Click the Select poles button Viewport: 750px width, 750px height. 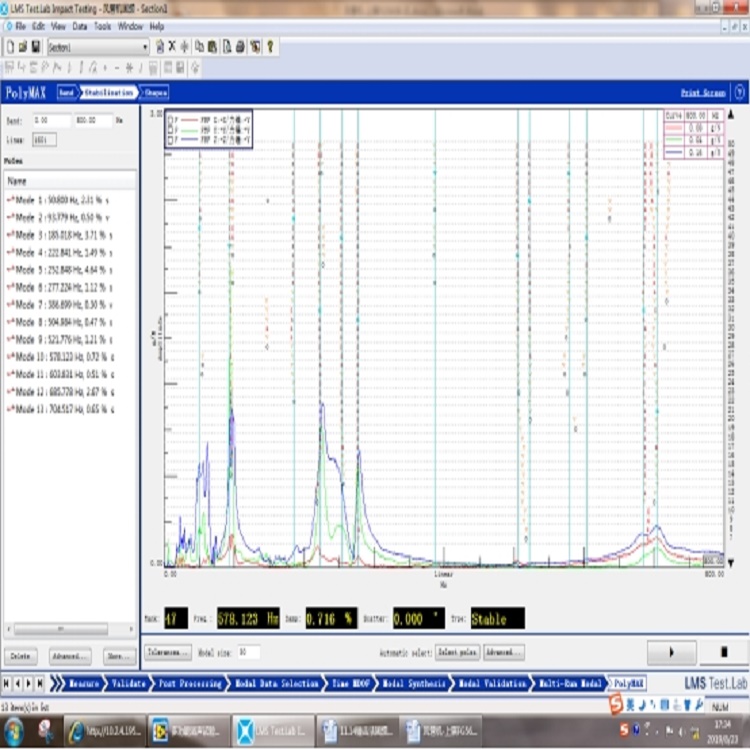click(457, 652)
